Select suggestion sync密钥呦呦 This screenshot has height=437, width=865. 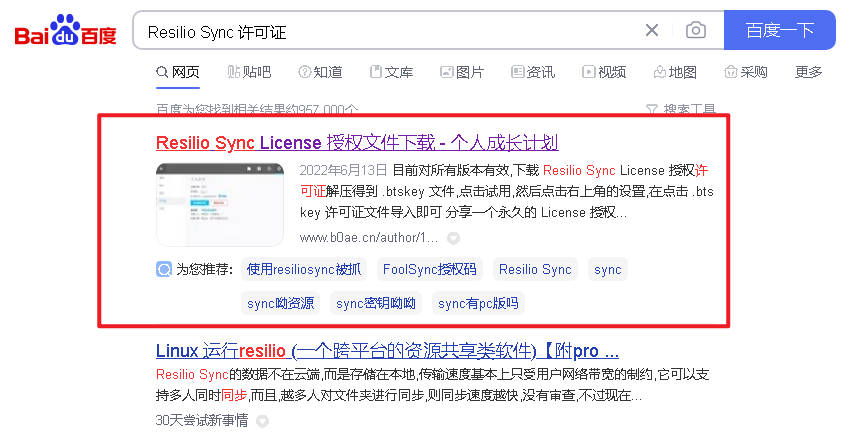point(376,303)
